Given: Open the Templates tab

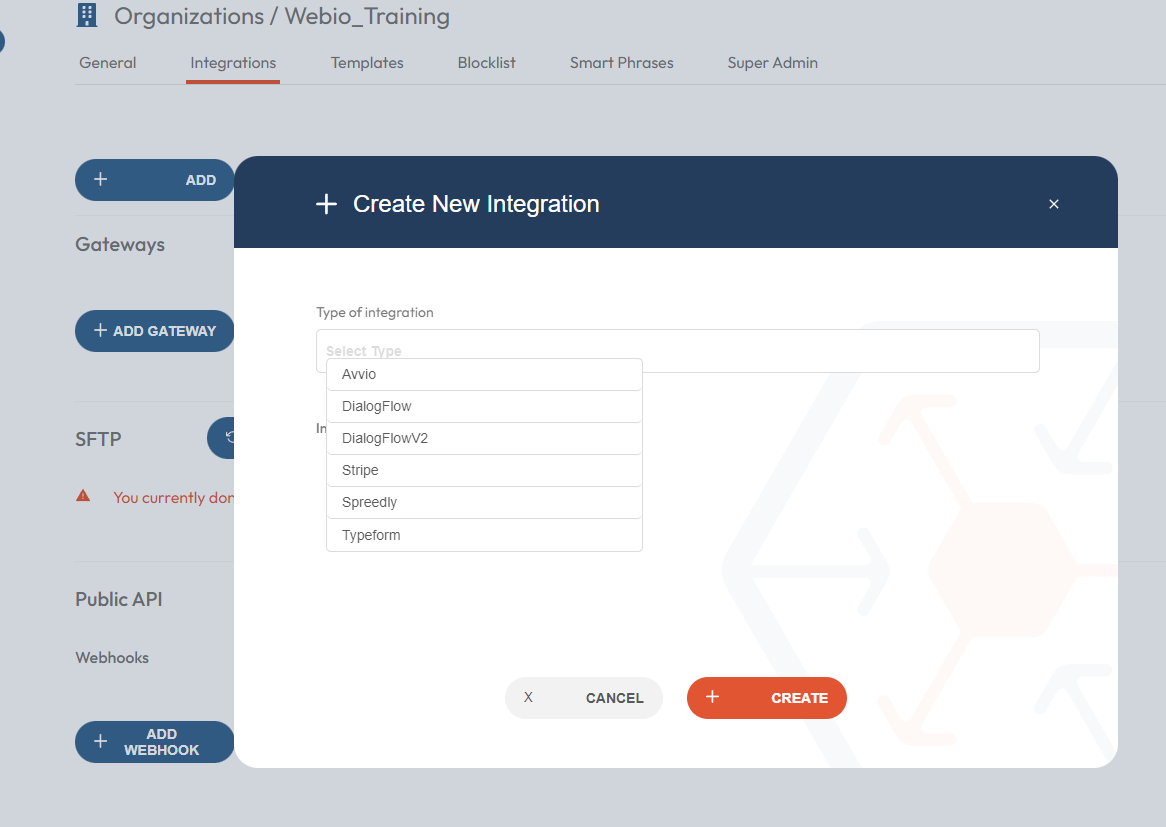Looking at the screenshot, I should pos(367,63).
